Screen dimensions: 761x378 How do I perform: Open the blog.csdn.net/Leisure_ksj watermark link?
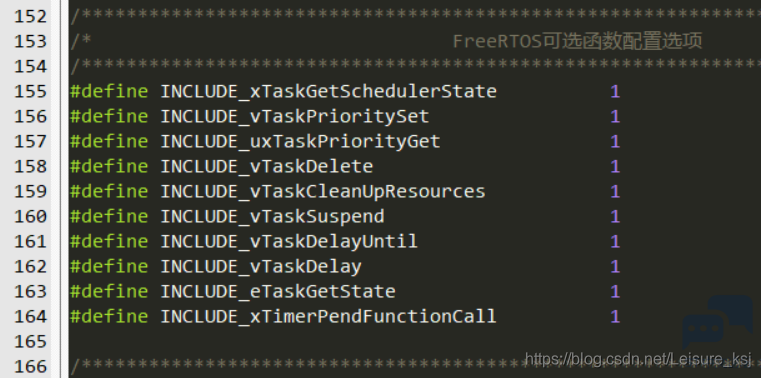click(638, 359)
